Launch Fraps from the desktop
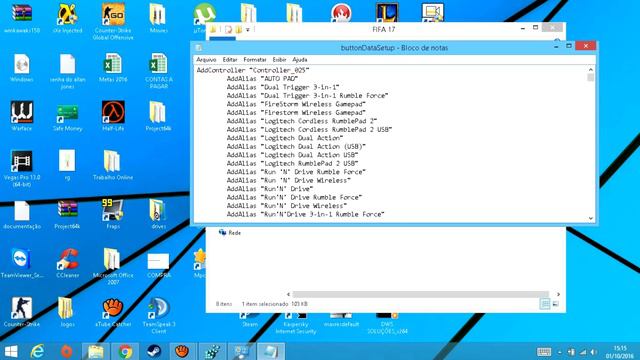This screenshot has height=360, width=640. pyautogui.click(x=113, y=214)
